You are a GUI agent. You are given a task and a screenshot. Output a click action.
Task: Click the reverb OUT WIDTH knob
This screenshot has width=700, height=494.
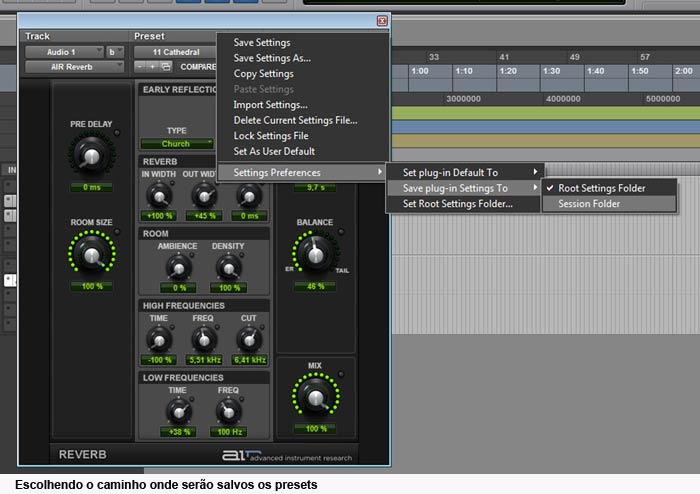[x=204, y=196]
